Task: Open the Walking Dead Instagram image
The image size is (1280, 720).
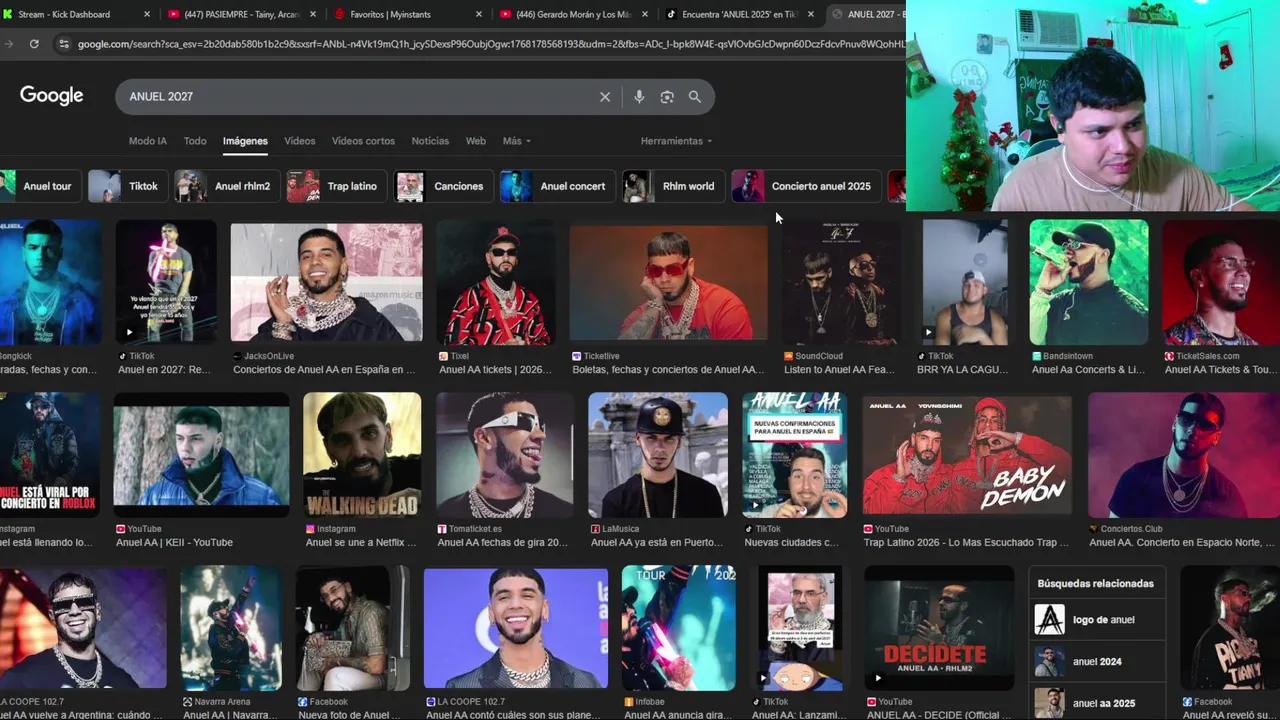Action: tap(362, 454)
